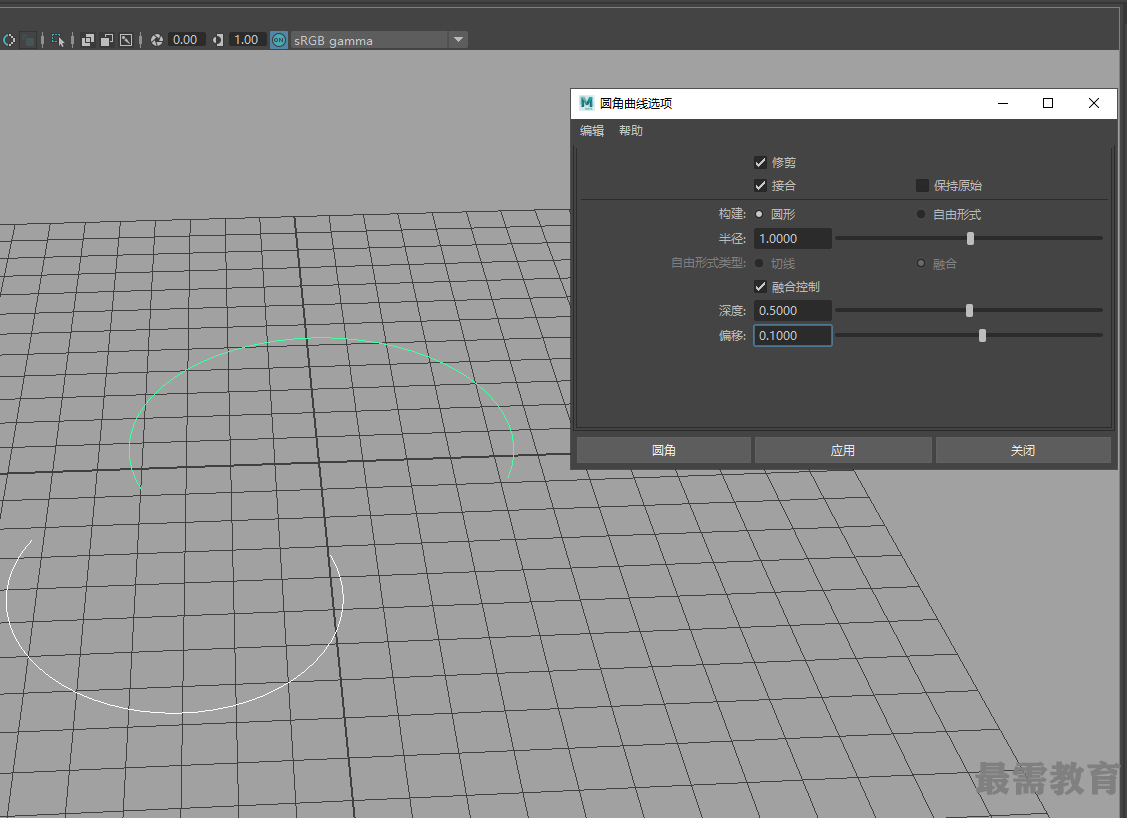Screen dimensions: 1127x818
Task: Select the 融合 freeform type radio button
Action: (x=921, y=263)
